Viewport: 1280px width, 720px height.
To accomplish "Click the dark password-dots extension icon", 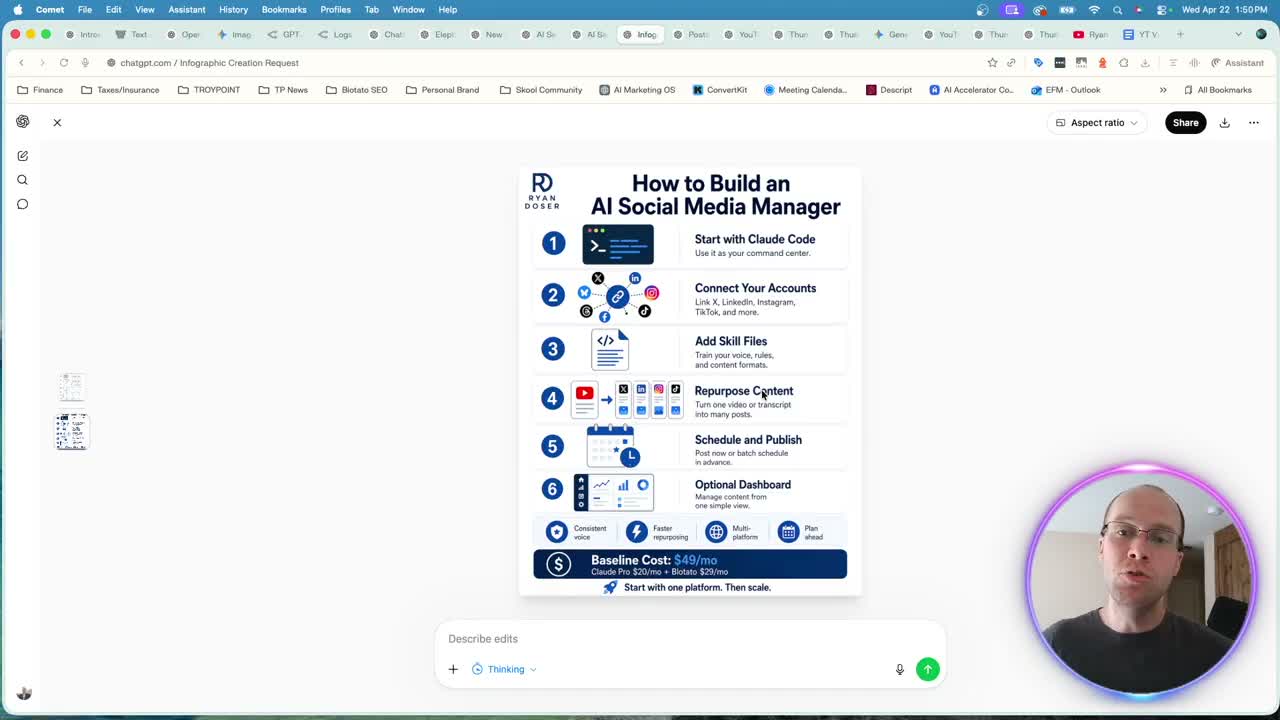I will (1060, 63).
